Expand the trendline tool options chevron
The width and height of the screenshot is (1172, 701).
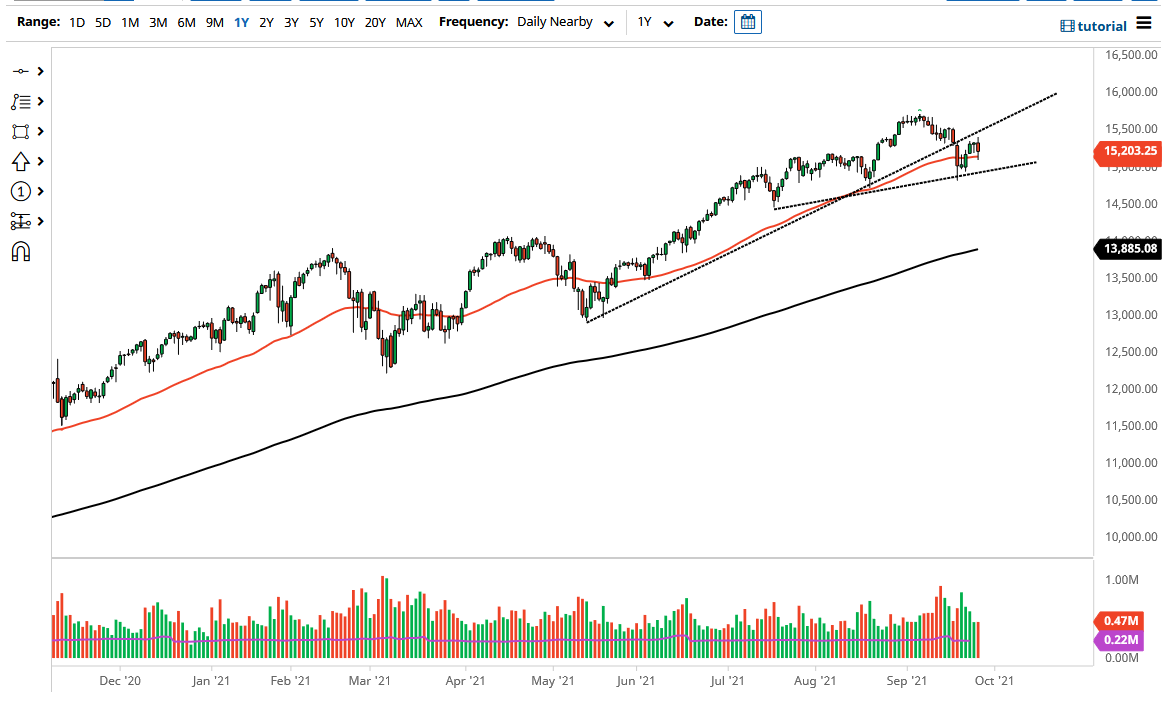(x=38, y=71)
